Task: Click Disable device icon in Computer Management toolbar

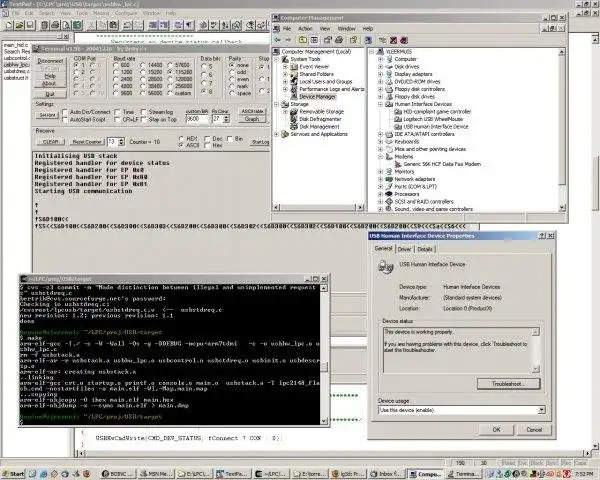Action: tap(404, 40)
